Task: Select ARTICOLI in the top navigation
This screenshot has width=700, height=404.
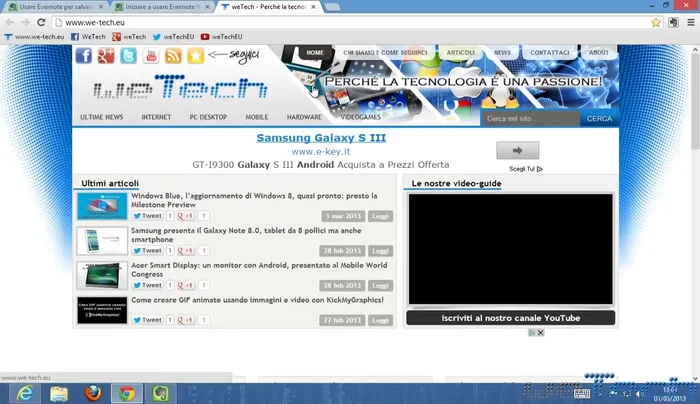Action: [x=460, y=52]
